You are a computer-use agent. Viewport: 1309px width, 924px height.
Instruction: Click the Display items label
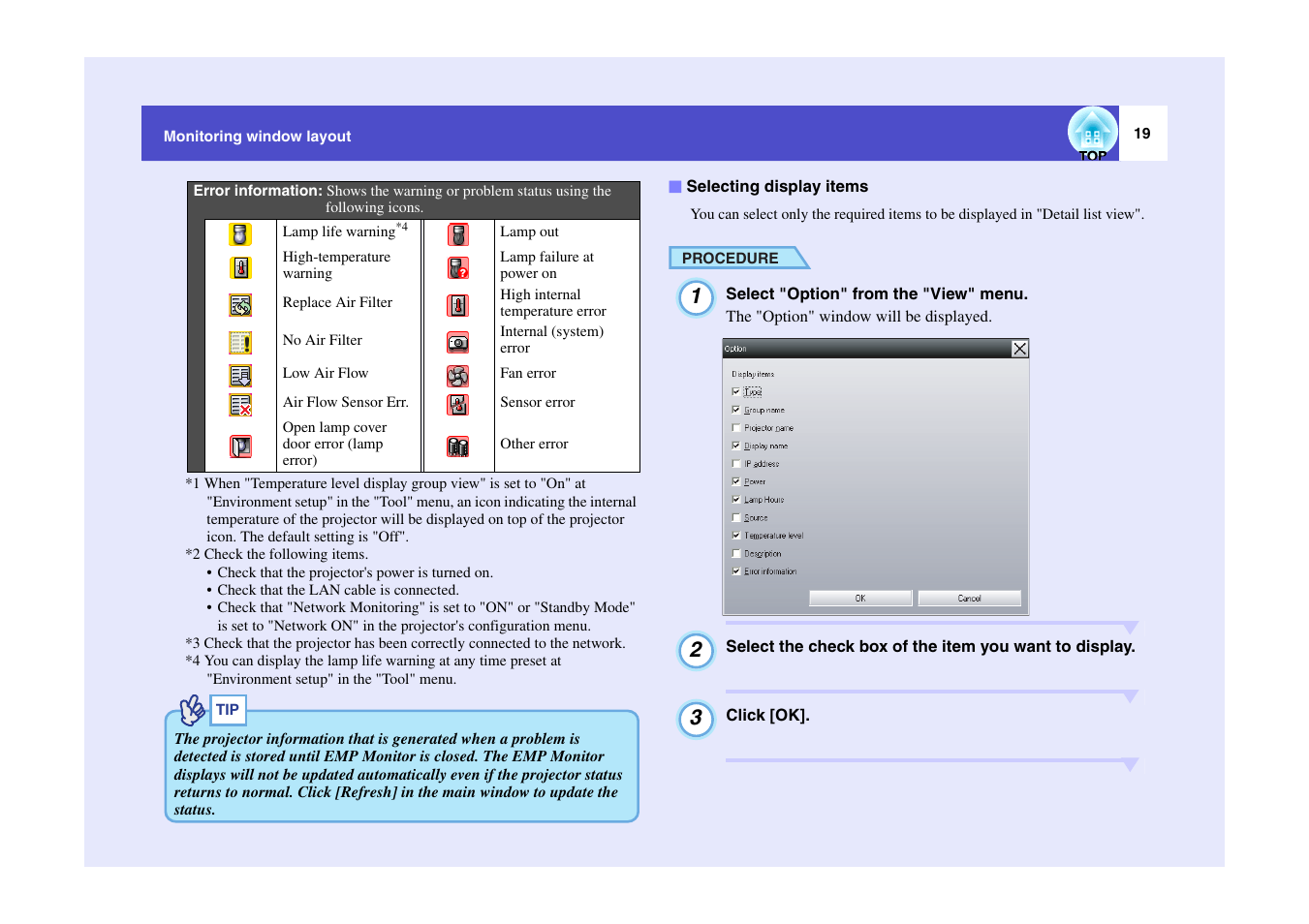[x=753, y=374]
